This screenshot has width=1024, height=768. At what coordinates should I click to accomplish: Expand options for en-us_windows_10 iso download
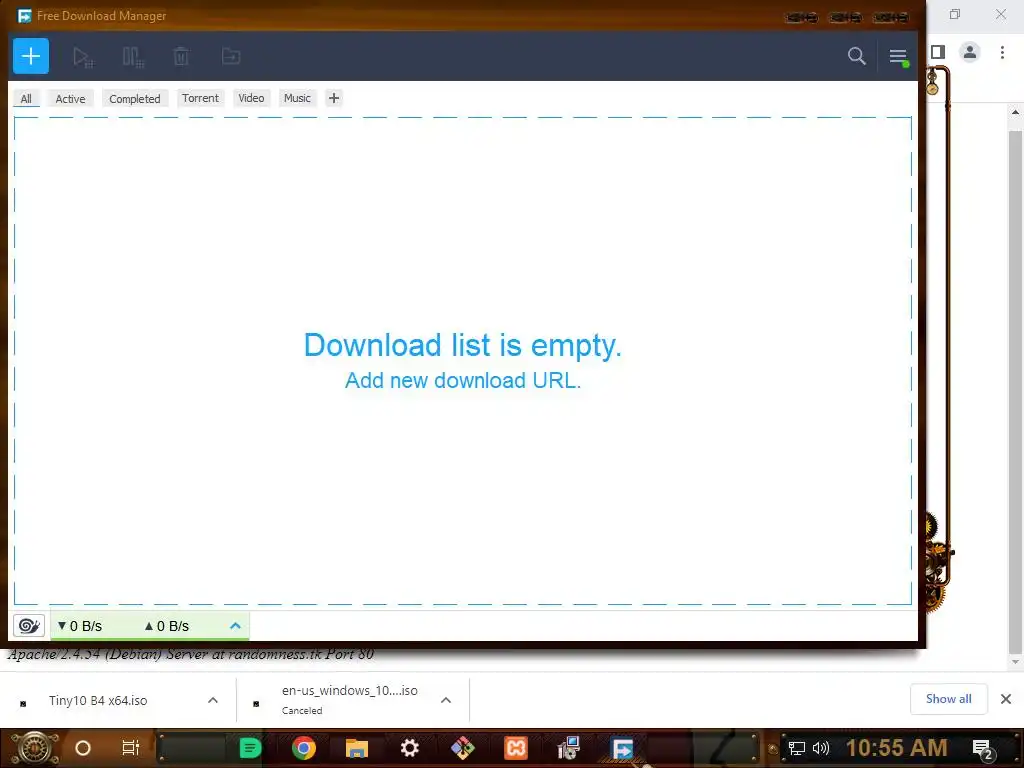446,700
